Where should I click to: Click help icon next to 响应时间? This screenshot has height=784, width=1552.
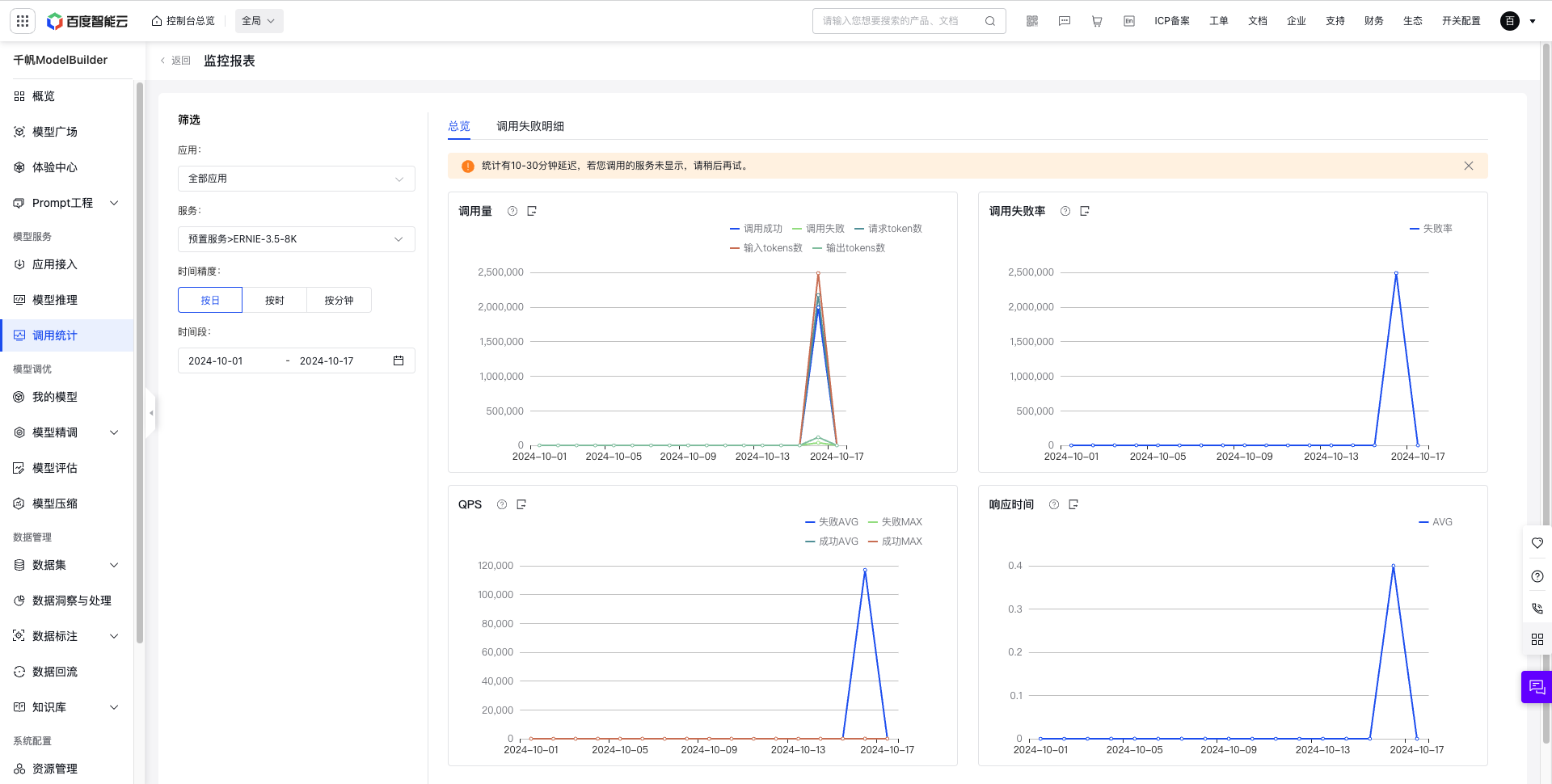tap(1054, 504)
